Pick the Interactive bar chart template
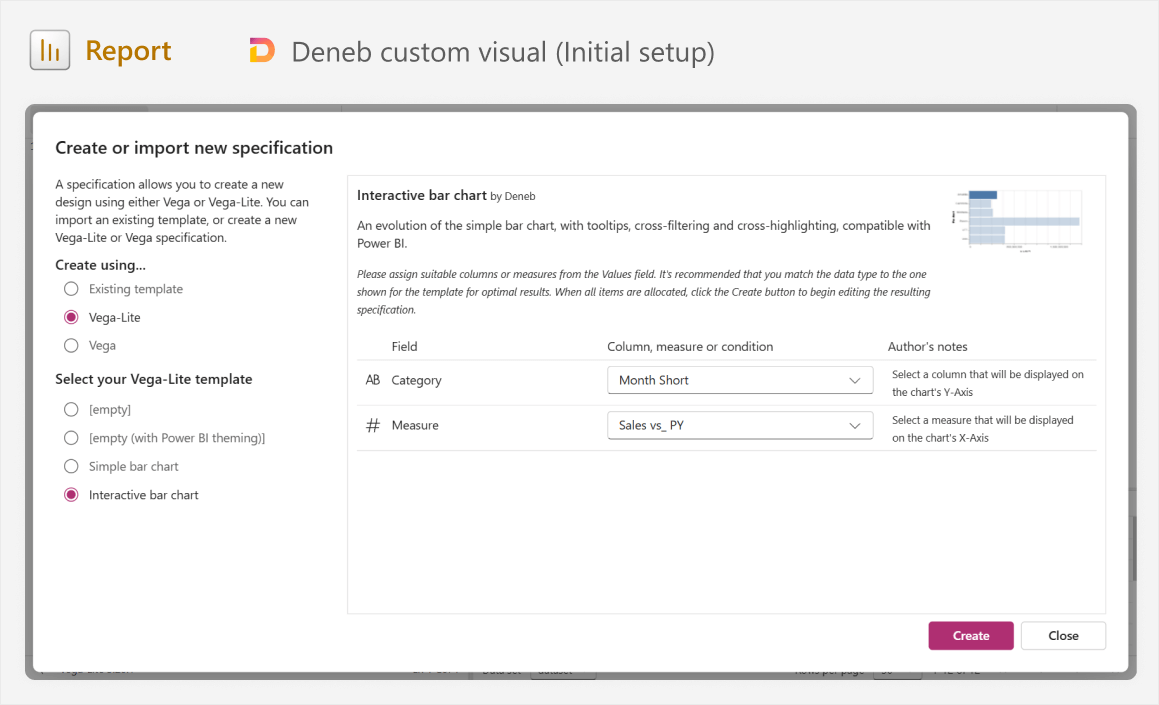 [x=71, y=495]
